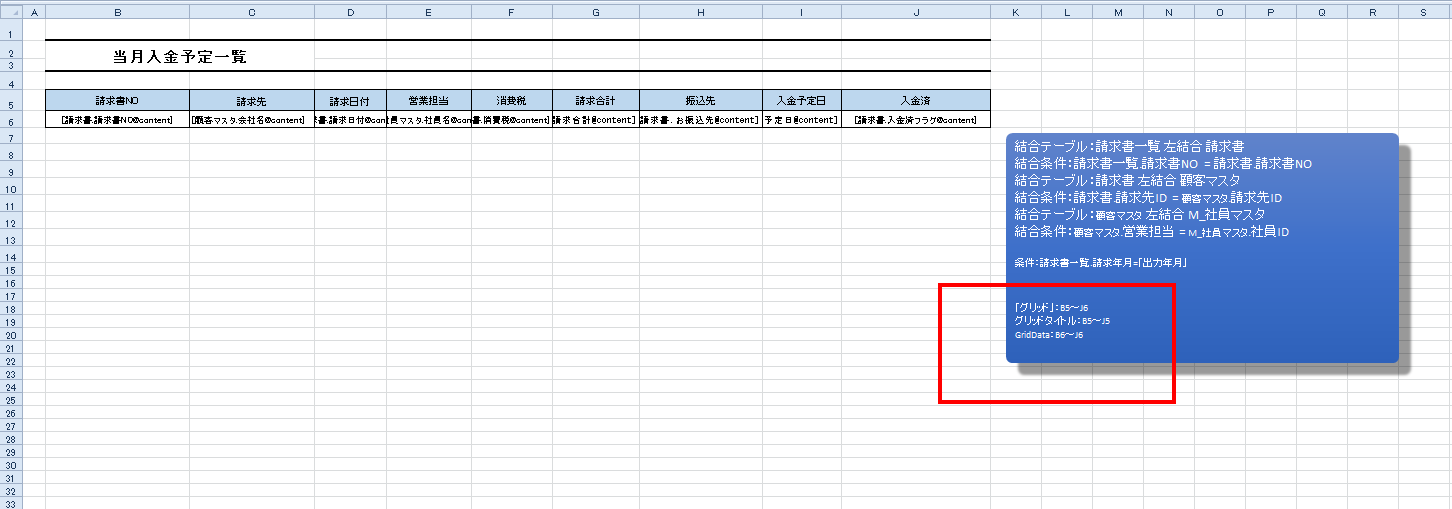Click the 請求日付@content data cell
The height and width of the screenshot is (509, 1452).
coord(350,120)
